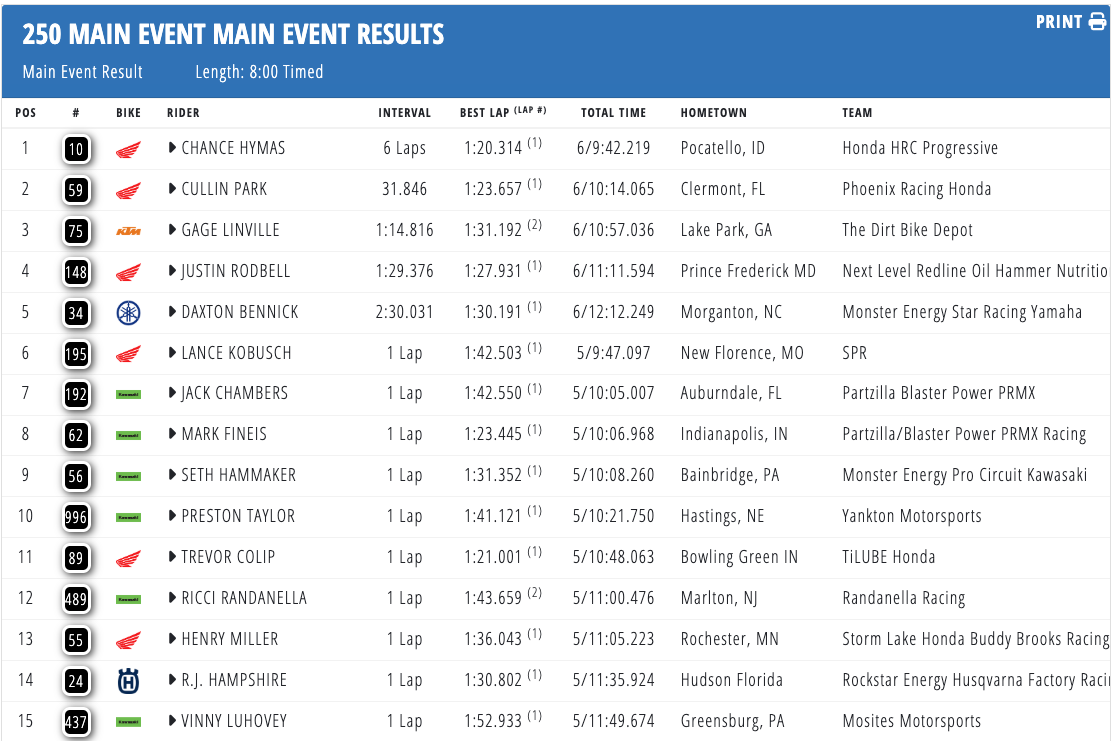Click R.J. Hampshire's Husqvarna bike logo
This screenshot has height=741, width=1115.
[128, 681]
